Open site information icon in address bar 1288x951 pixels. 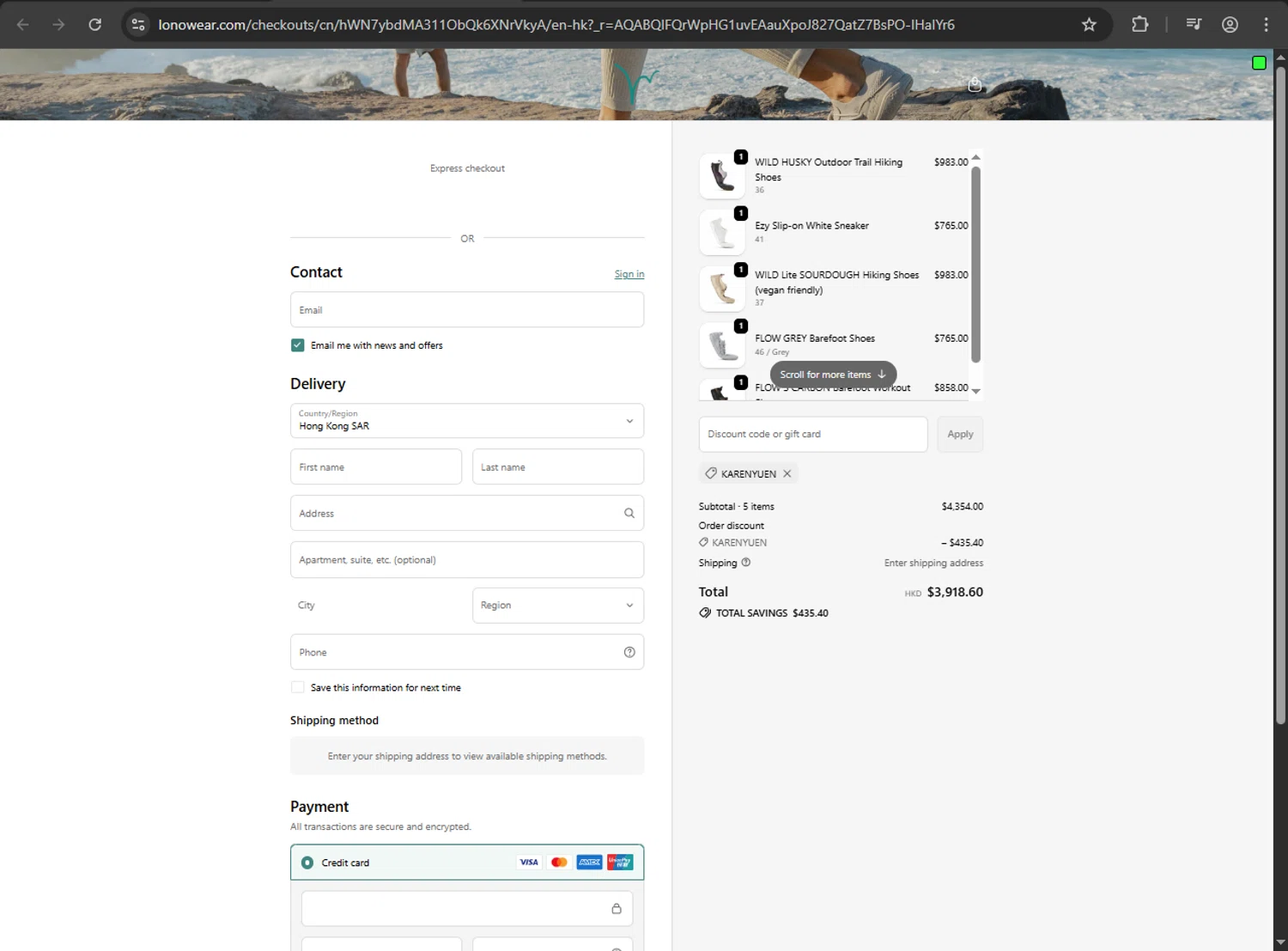coord(138,24)
